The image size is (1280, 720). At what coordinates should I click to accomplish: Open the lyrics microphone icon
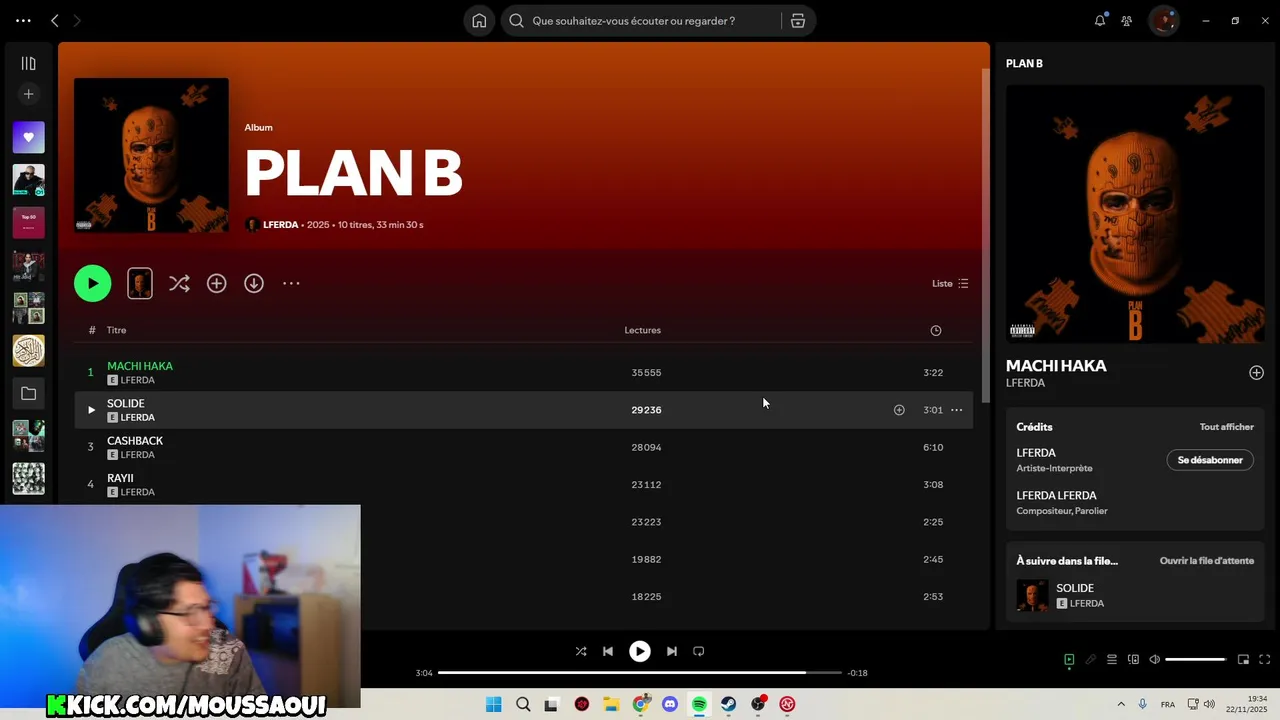(1091, 660)
